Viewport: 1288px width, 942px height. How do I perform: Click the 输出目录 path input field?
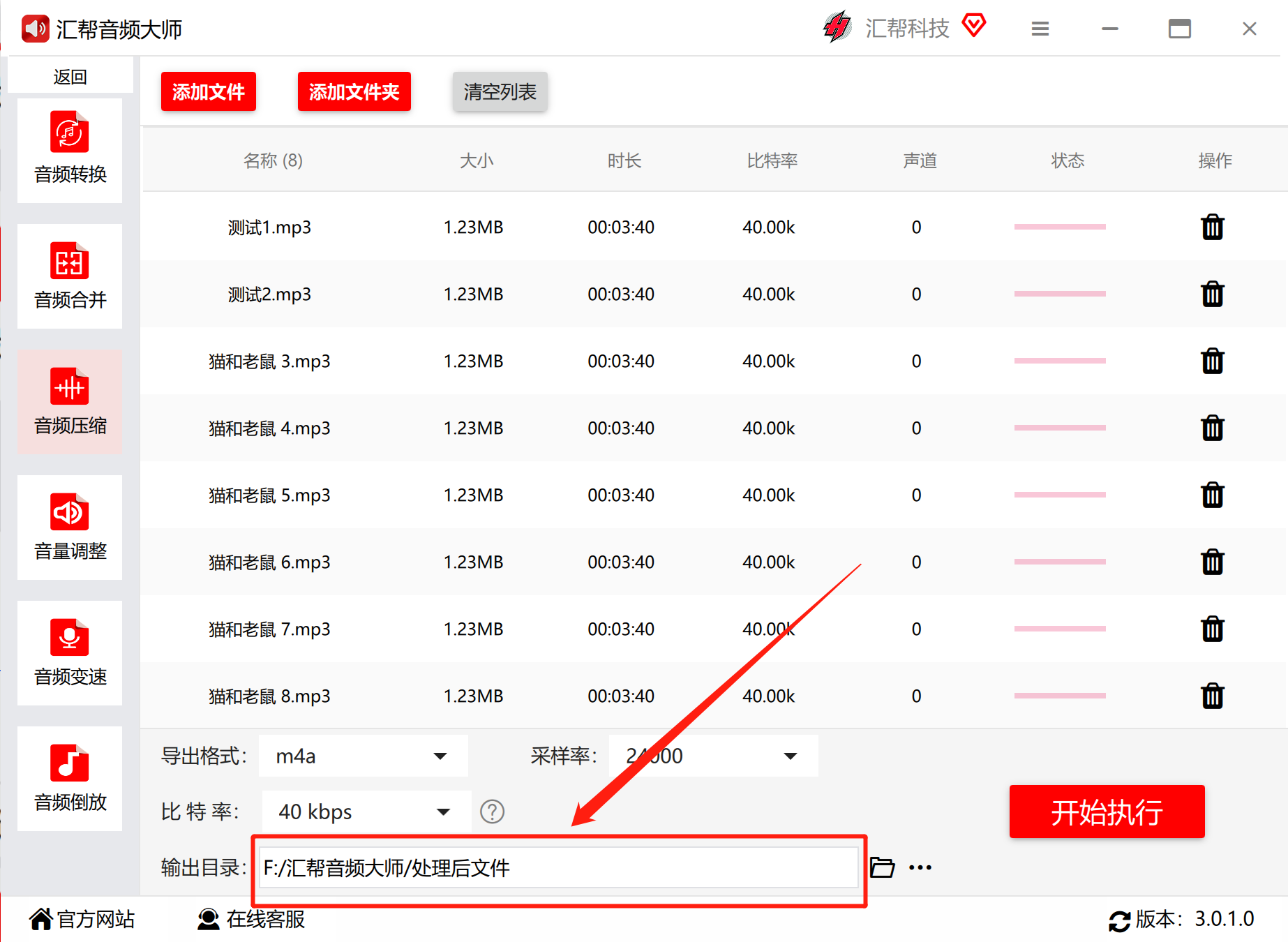559,867
